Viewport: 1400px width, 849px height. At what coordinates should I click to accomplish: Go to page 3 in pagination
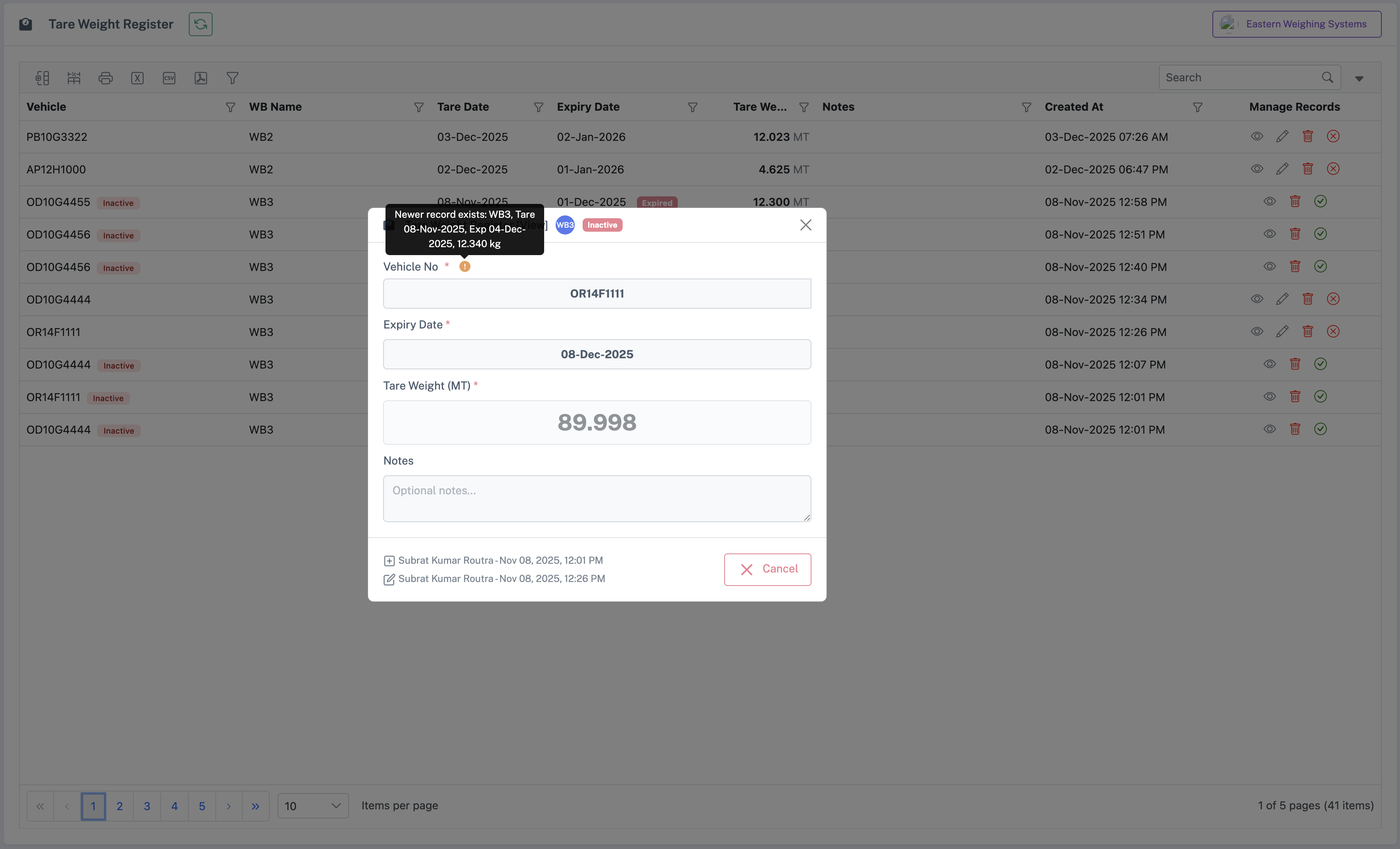click(x=147, y=806)
